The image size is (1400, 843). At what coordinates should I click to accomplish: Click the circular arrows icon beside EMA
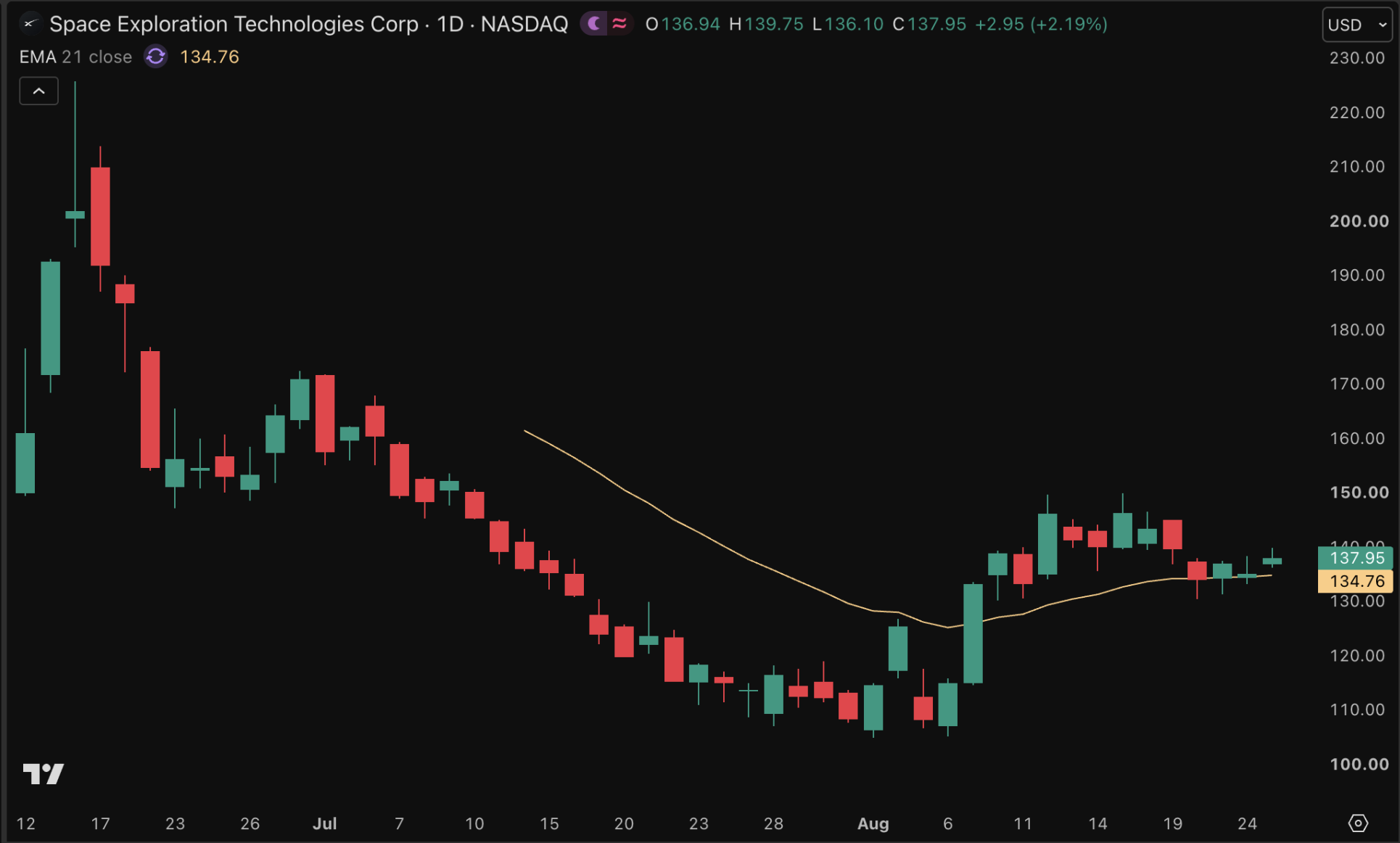tap(155, 57)
